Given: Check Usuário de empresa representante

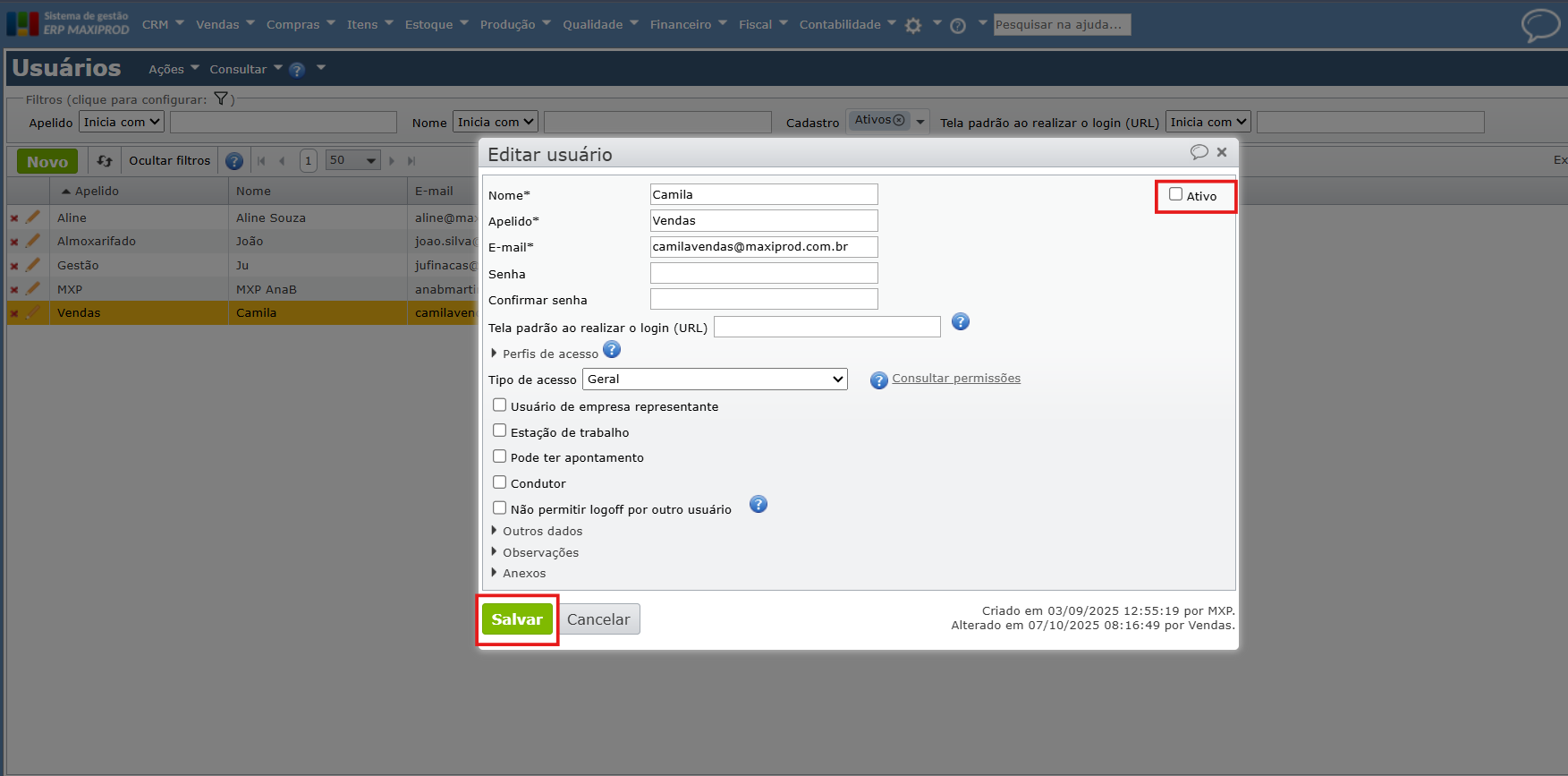Looking at the screenshot, I should tap(500, 405).
